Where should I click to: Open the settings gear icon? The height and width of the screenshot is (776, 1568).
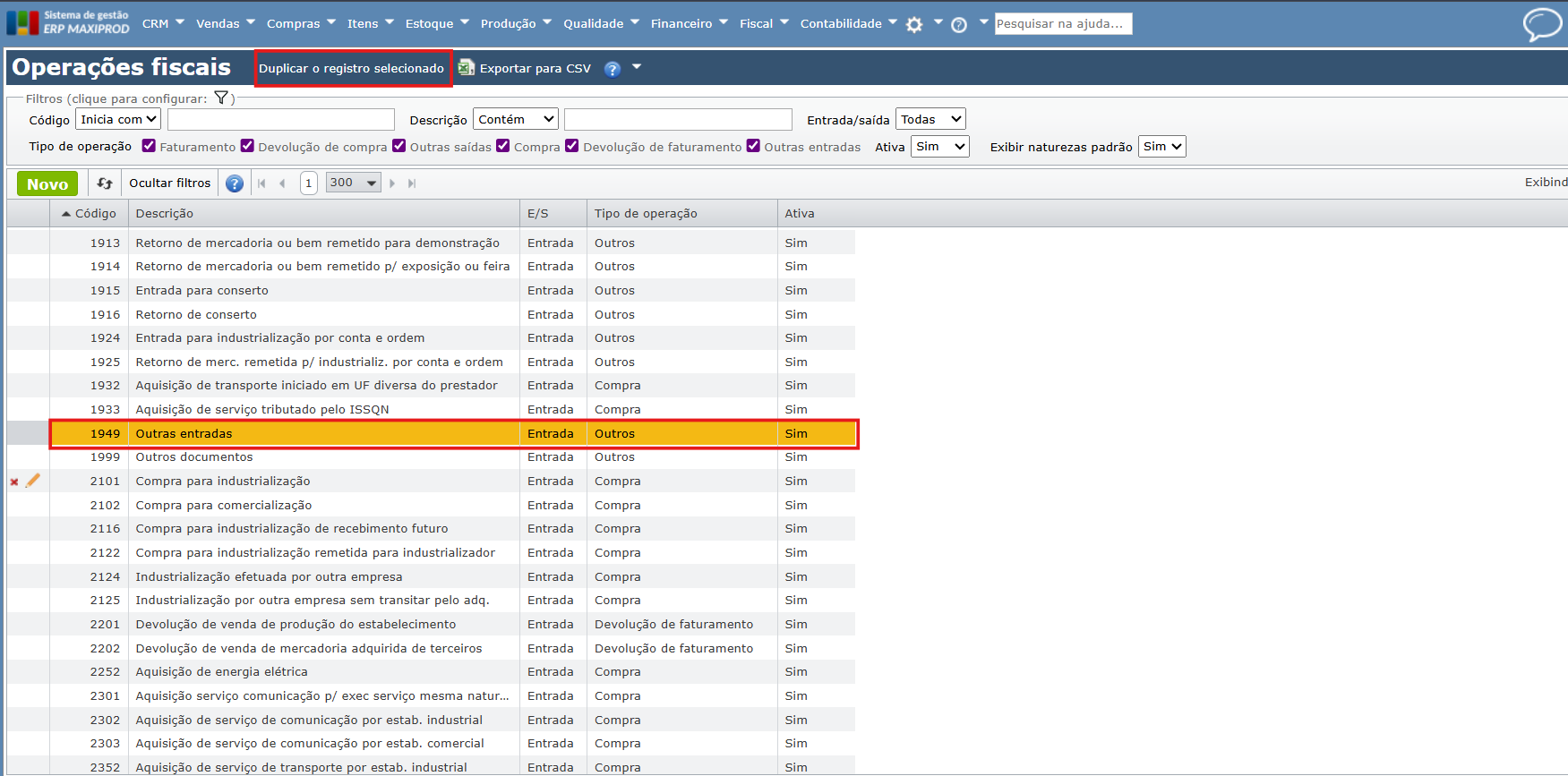coord(914,25)
